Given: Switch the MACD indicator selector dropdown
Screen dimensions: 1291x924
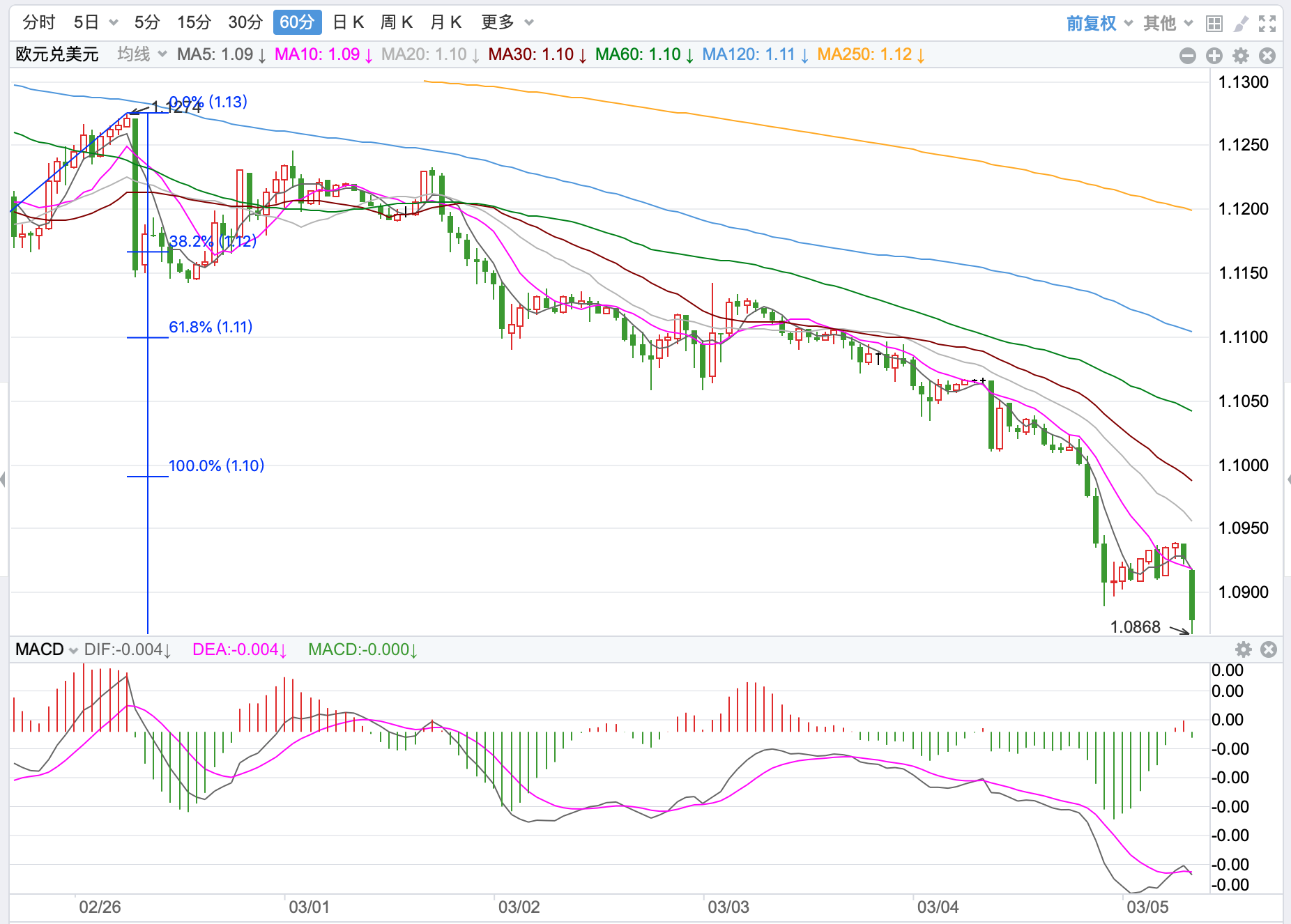Looking at the screenshot, I should coord(46,649).
